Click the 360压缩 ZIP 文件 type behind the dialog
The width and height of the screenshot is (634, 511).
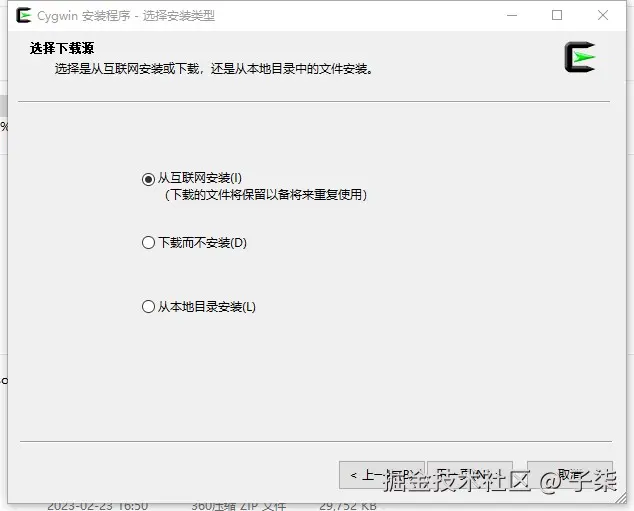coord(239,506)
